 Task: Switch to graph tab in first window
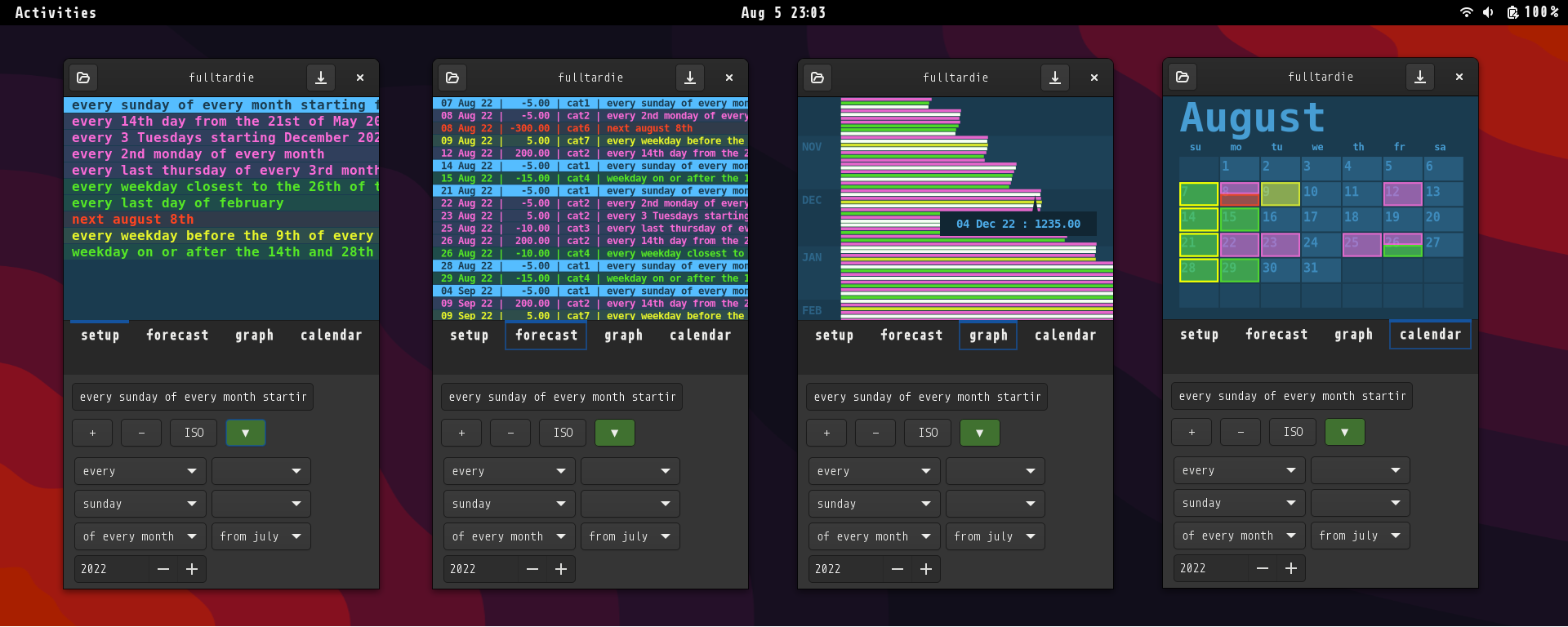(x=254, y=336)
